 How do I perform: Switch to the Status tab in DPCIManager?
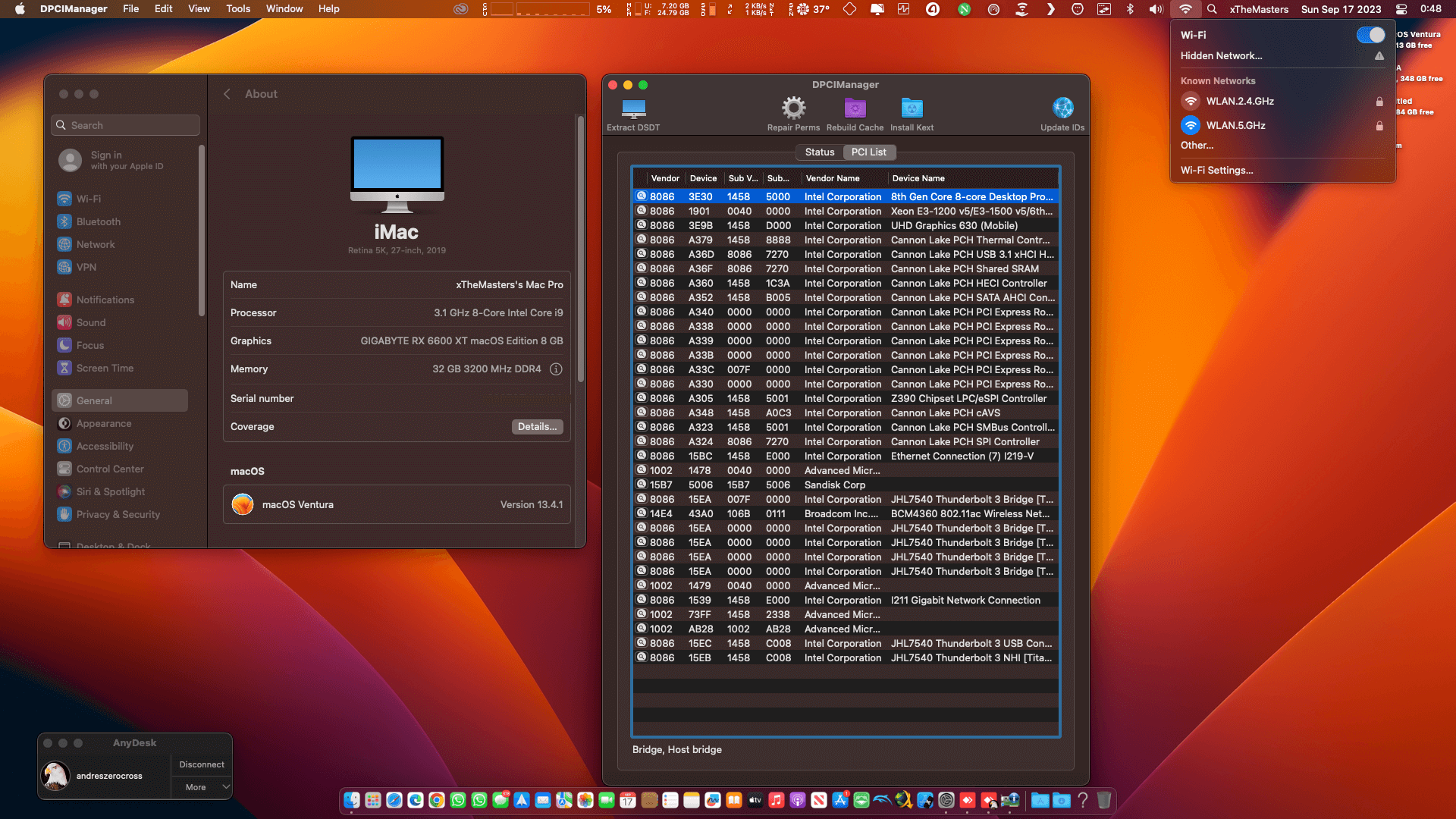tap(820, 152)
